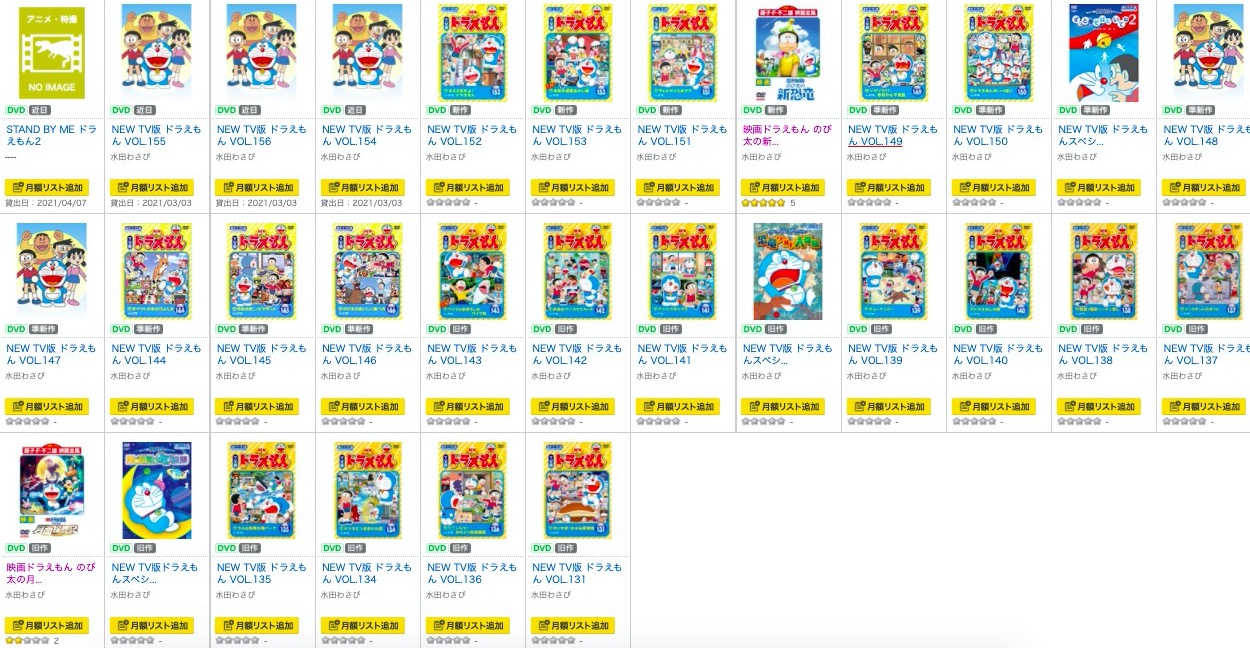The image size is (1250, 648).
Task: Click the rating stars under VOL.146
Action: click(x=342, y=421)
